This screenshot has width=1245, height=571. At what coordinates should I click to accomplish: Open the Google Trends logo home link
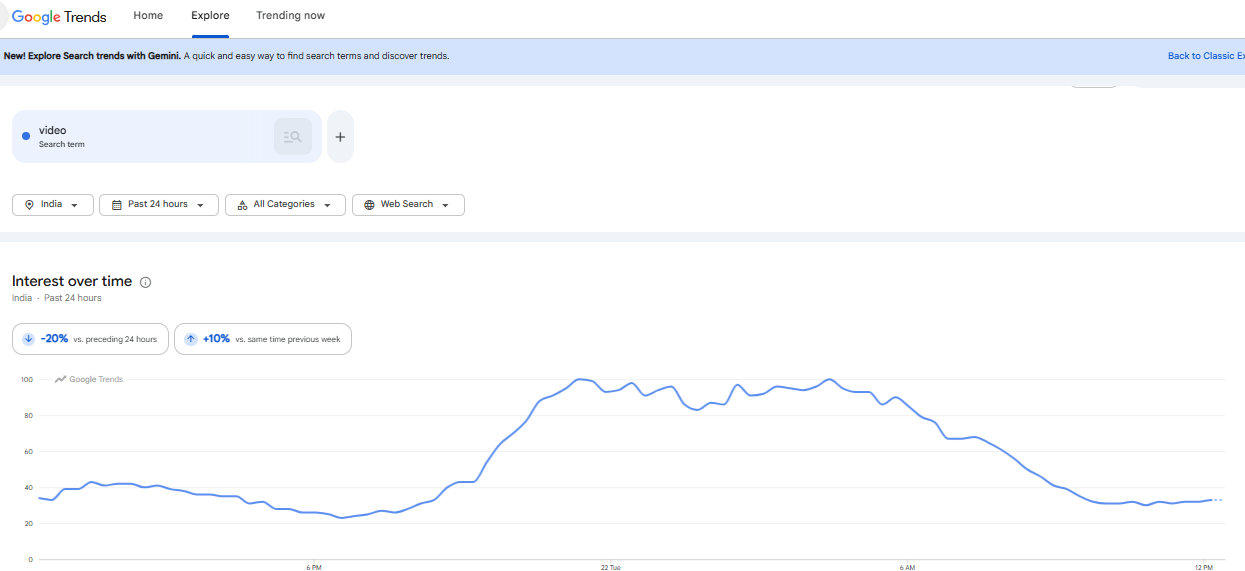tap(59, 17)
